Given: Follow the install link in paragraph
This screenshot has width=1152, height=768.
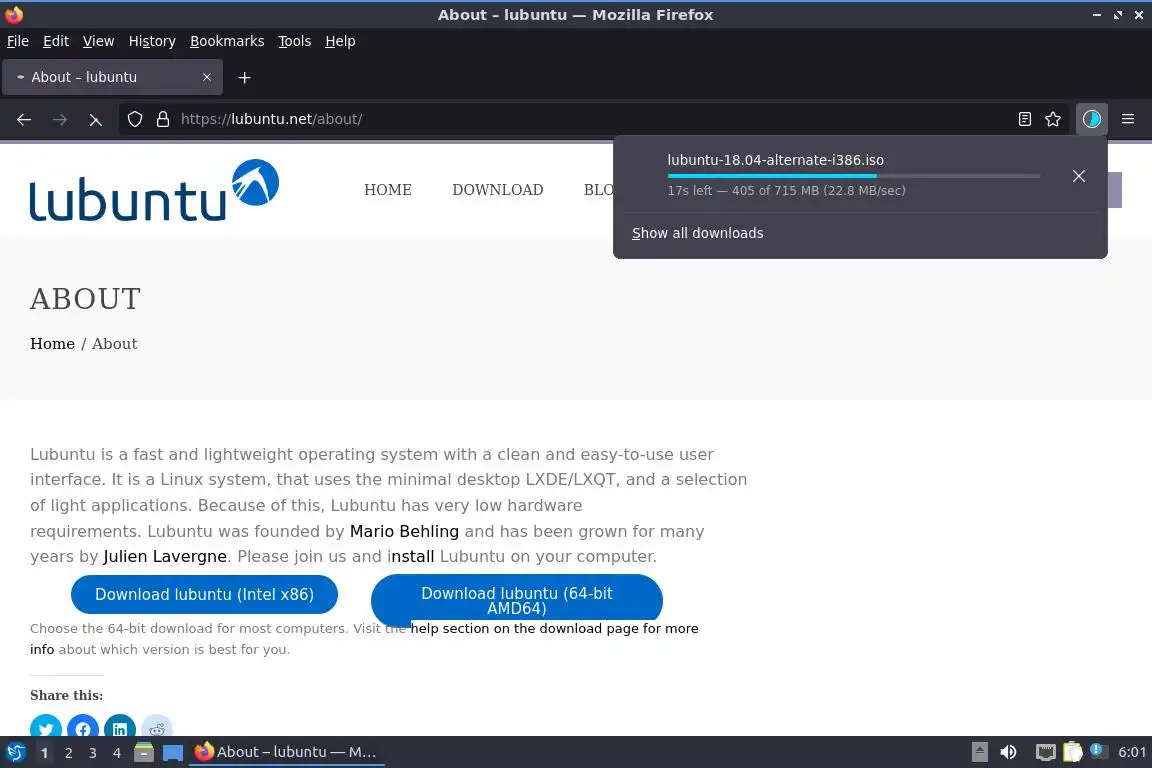Looking at the screenshot, I should click(x=411, y=556).
